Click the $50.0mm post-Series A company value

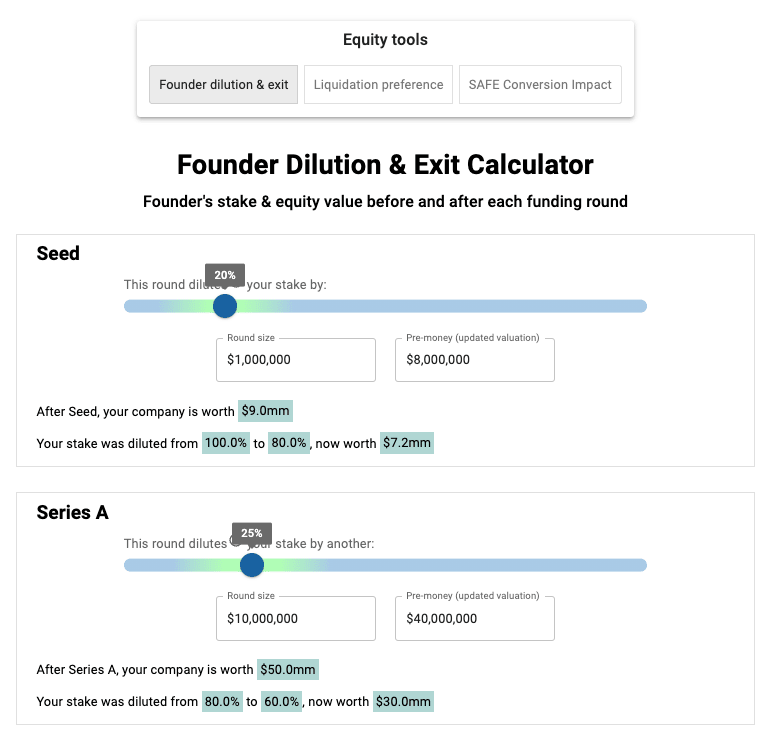(x=288, y=670)
